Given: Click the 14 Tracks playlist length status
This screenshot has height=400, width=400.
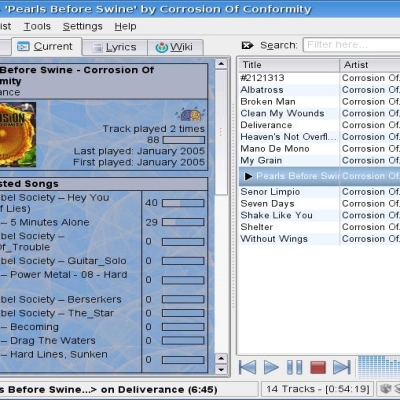Looking at the screenshot, I should [318, 389].
